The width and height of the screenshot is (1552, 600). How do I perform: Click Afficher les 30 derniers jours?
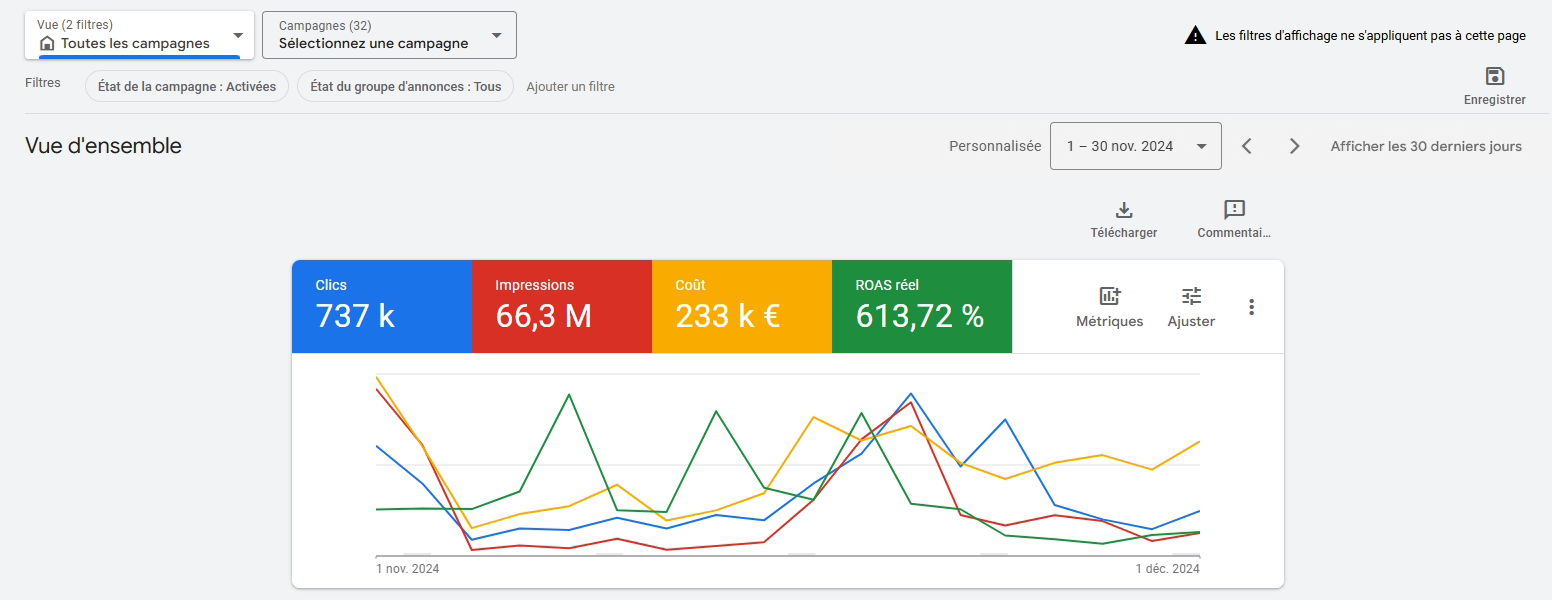coord(1425,146)
